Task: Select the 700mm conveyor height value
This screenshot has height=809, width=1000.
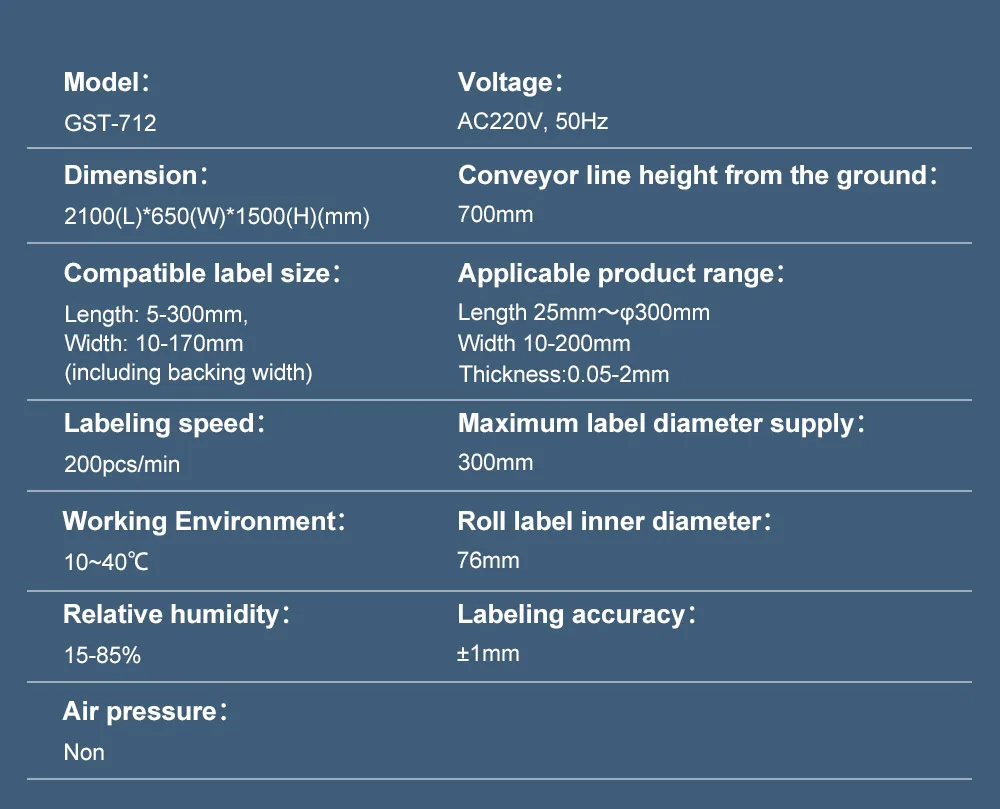Action: tap(496, 214)
